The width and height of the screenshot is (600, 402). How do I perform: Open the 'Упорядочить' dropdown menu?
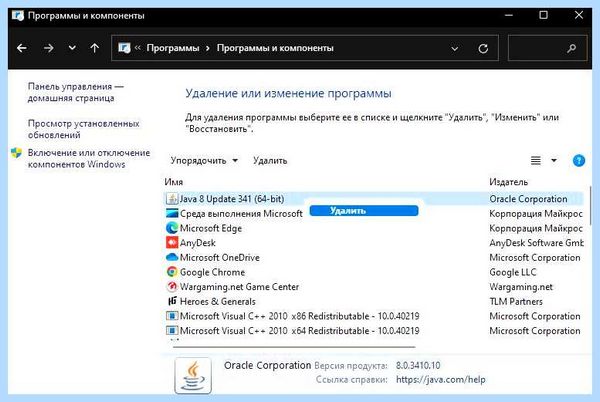tap(204, 161)
